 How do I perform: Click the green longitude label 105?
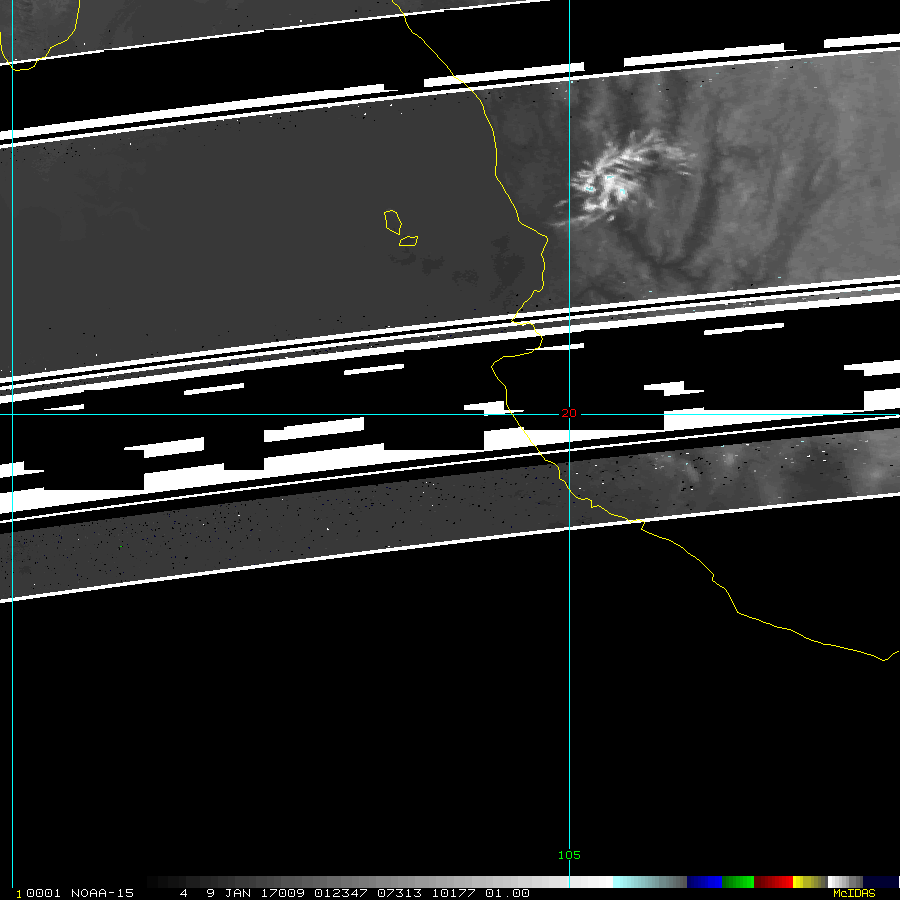(569, 855)
